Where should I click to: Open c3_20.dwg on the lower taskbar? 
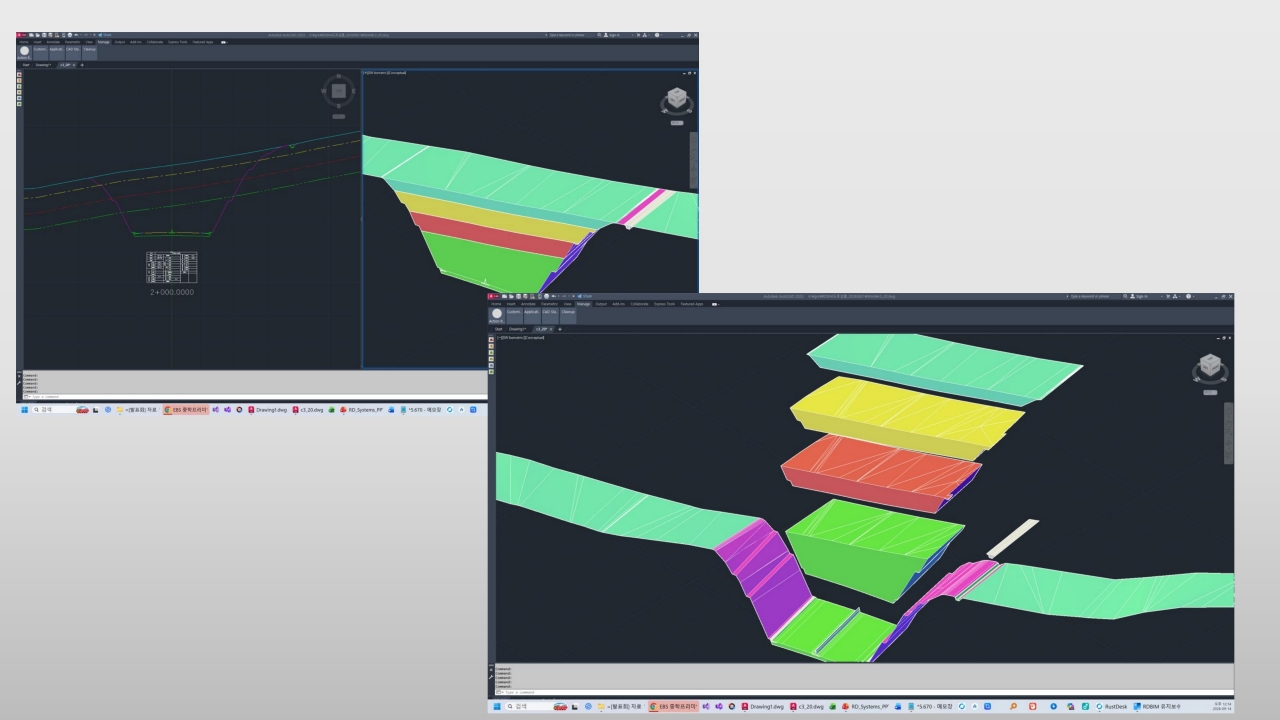[807, 707]
